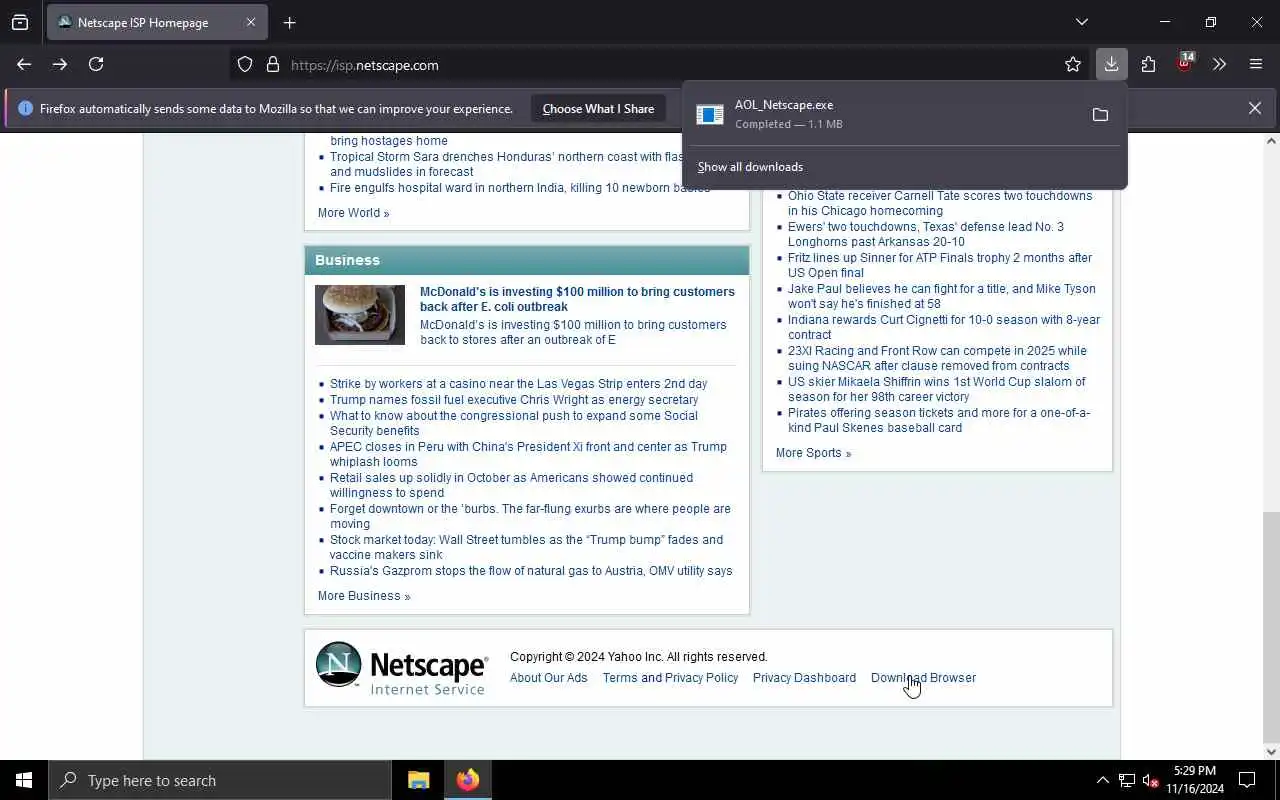The image size is (1280, 800).
Task: Open File Explorer from the taskbar
Action: (418, 780)
